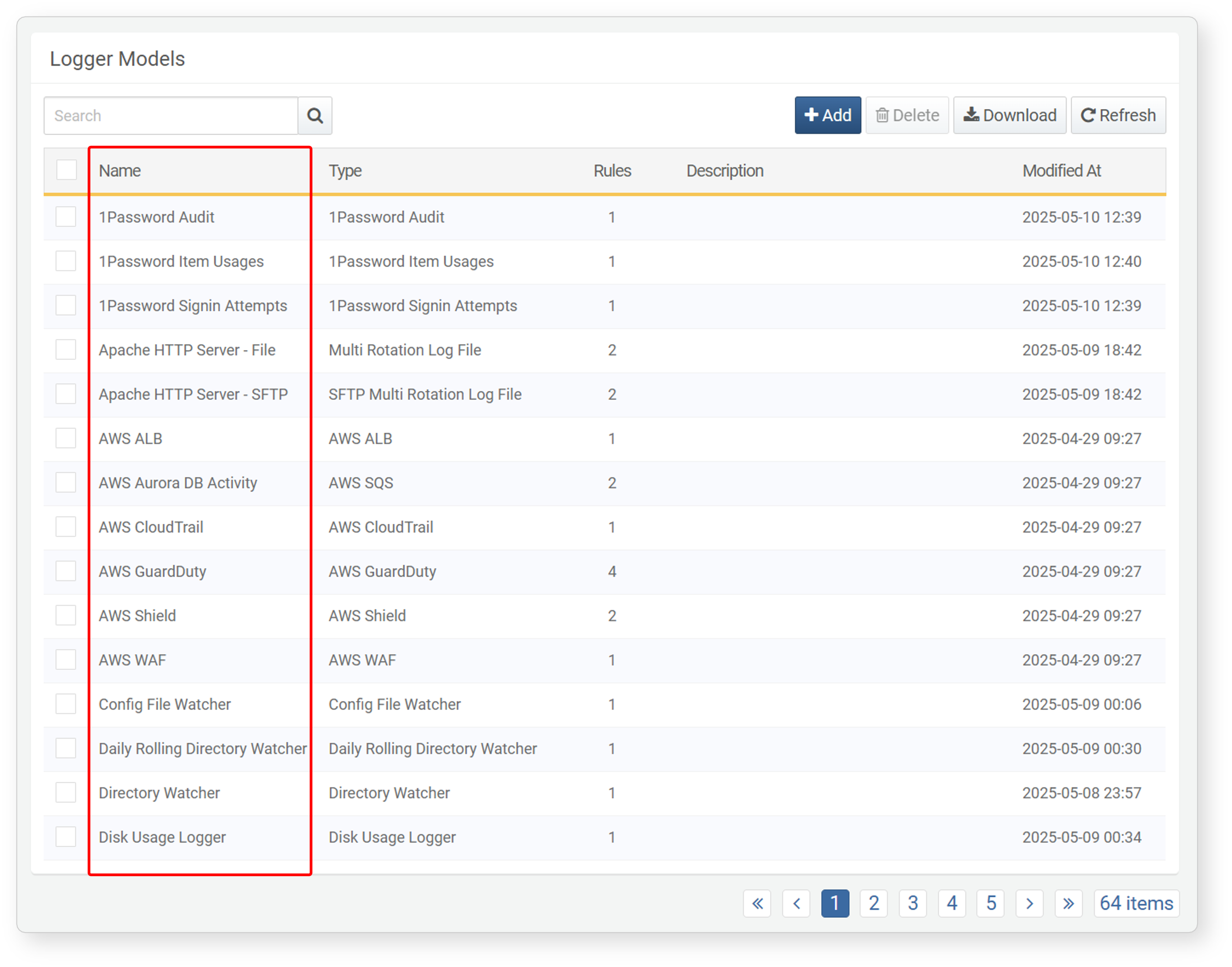Open page 2 of results

tap(874, 903)
